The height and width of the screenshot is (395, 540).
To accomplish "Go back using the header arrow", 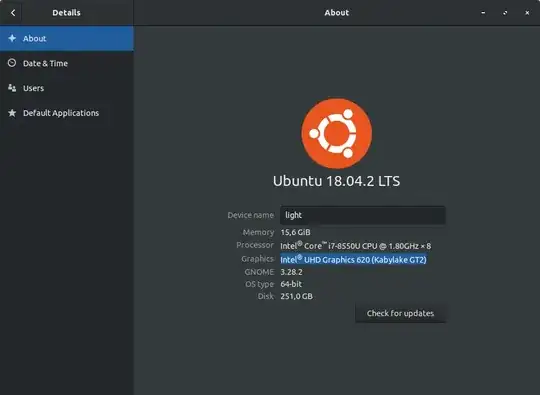I will pyautogui.click(x=13, y=13).
